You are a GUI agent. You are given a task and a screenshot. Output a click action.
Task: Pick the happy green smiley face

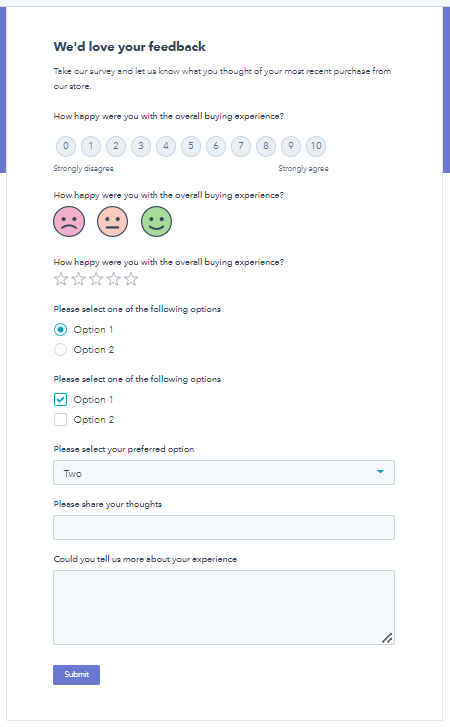click(x=156, y=222)
